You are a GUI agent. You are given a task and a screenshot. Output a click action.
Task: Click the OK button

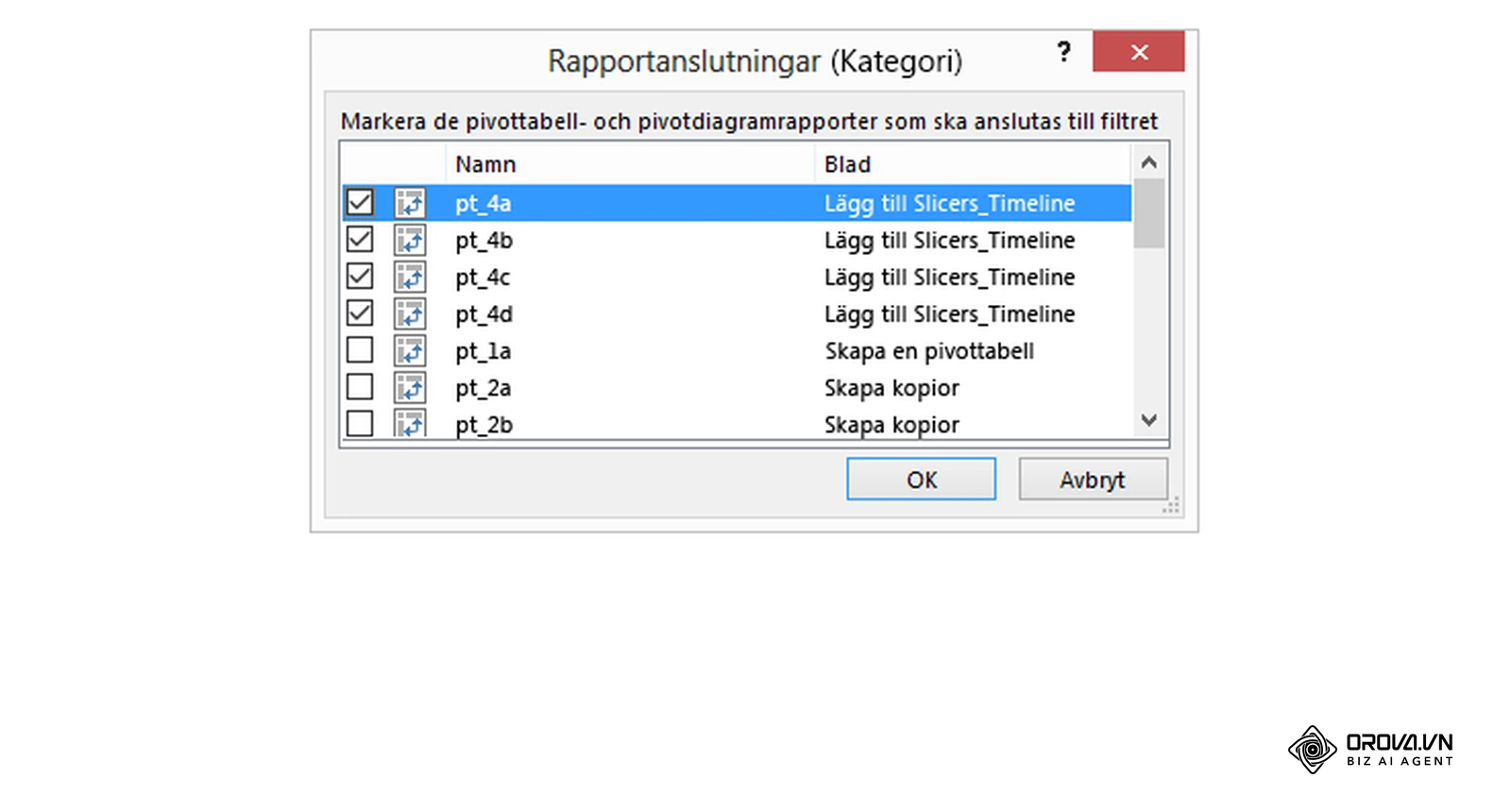(x=921, y=480)
